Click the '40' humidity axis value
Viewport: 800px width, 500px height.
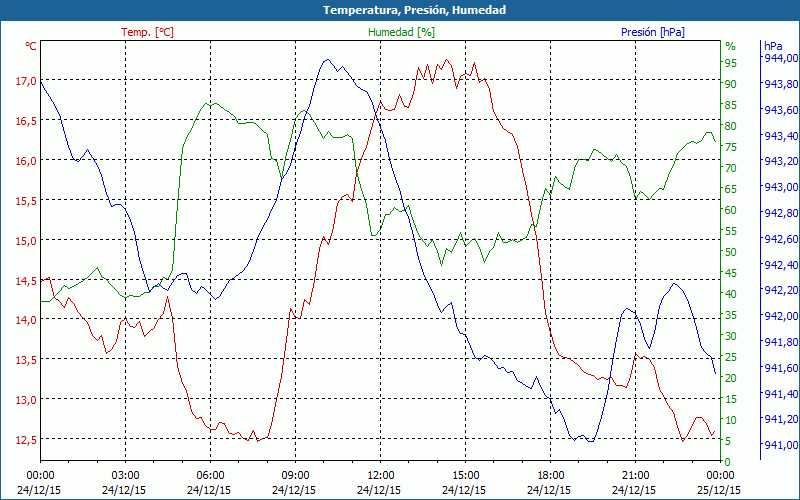(731, 294)
